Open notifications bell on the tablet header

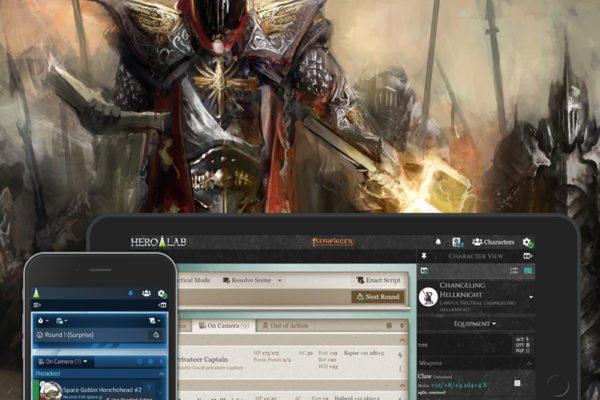coord(438,242)
